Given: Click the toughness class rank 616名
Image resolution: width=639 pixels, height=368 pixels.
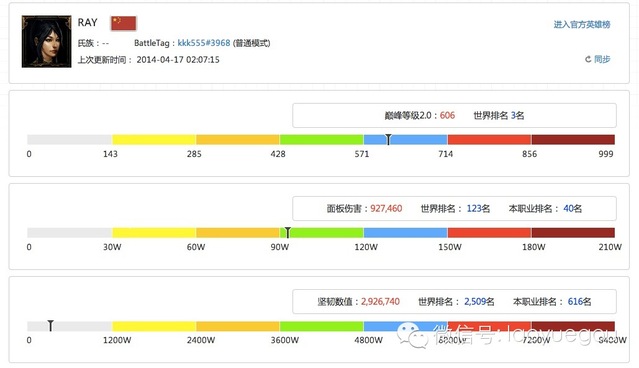Looking at the screenshot, I should pos(579,302).
